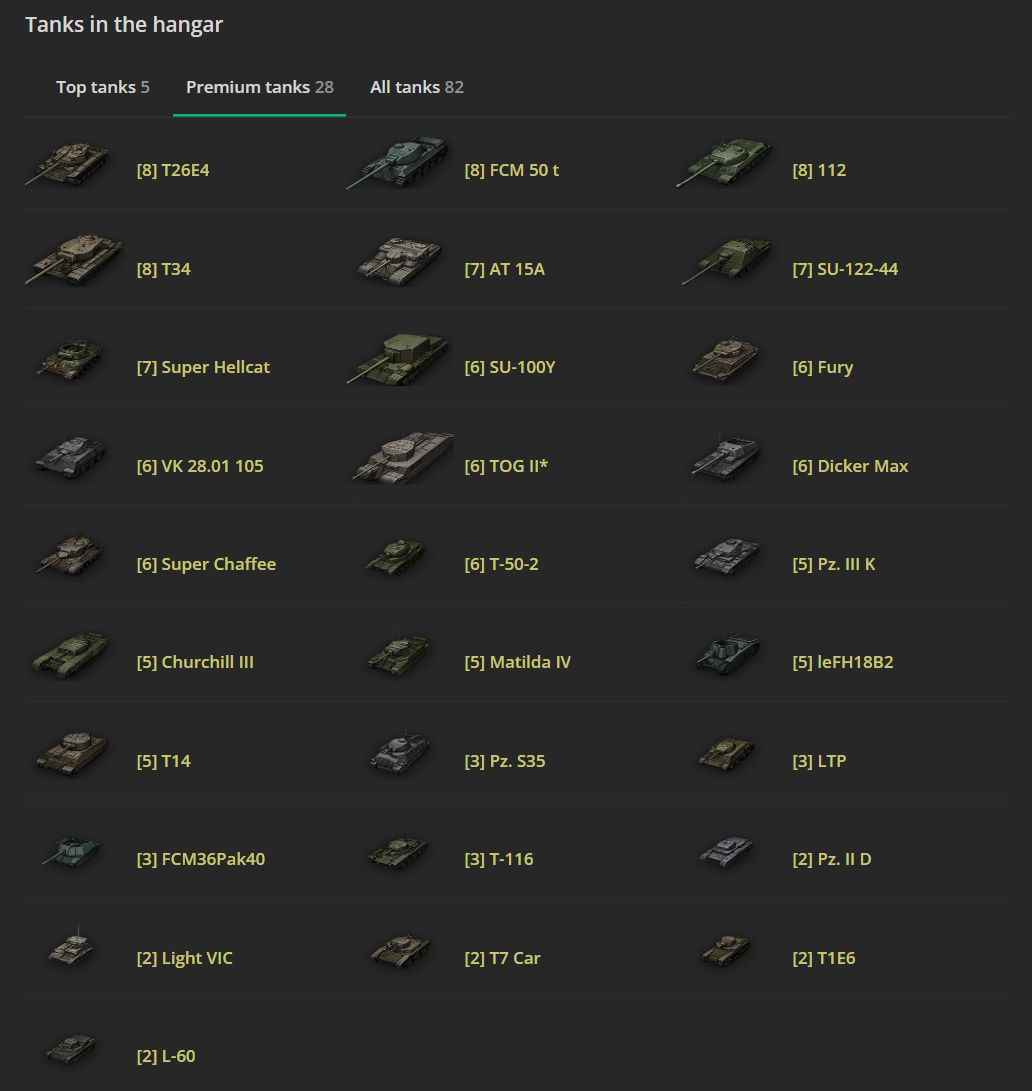Open the [6] Fury tank link
The image size is (1032, 1091).
(x=822, y=367)
